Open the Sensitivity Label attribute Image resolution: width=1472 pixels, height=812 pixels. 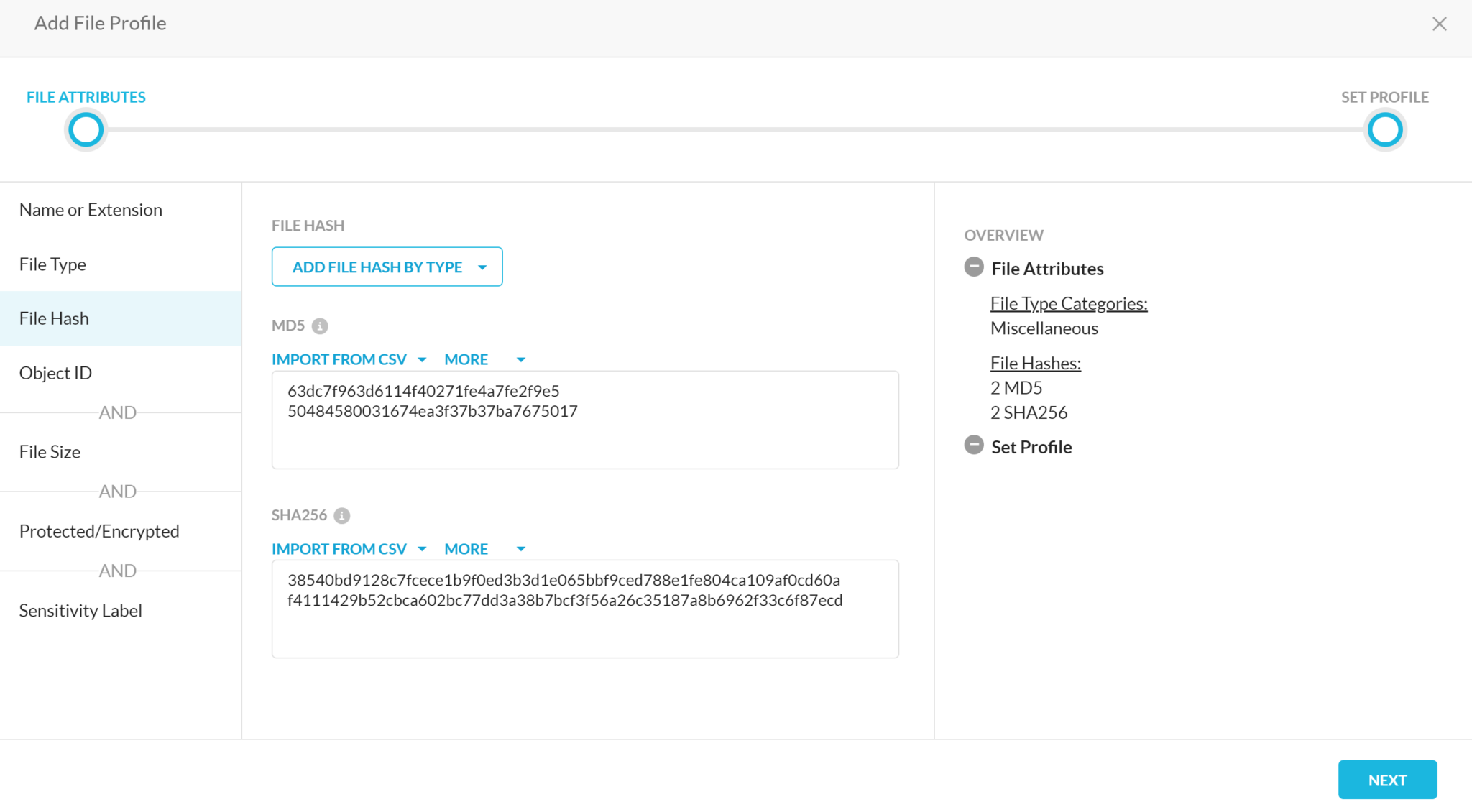(x=80, y=611)
